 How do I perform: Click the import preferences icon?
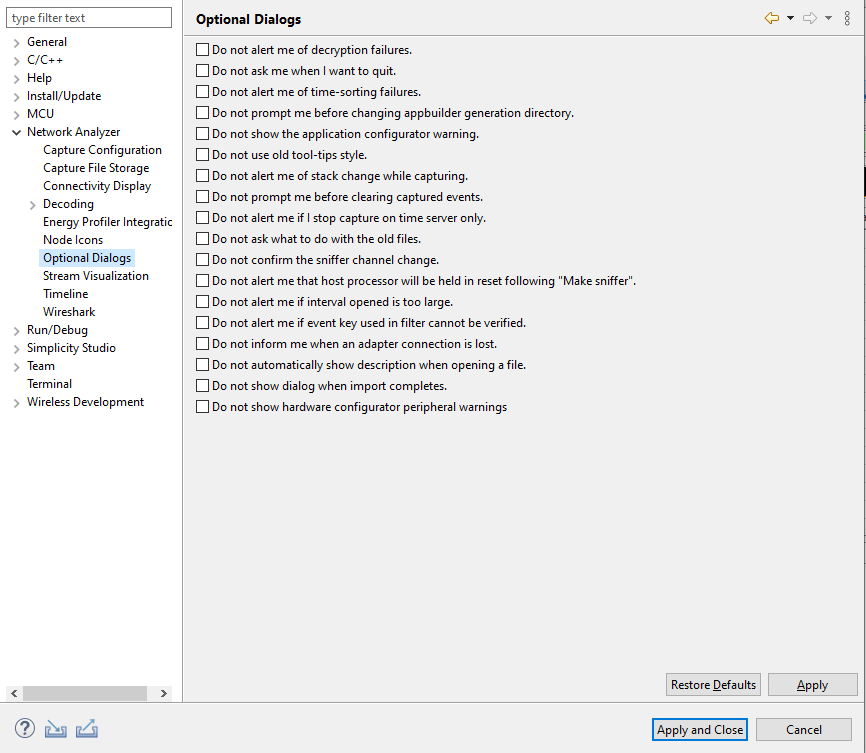(55, 728)
